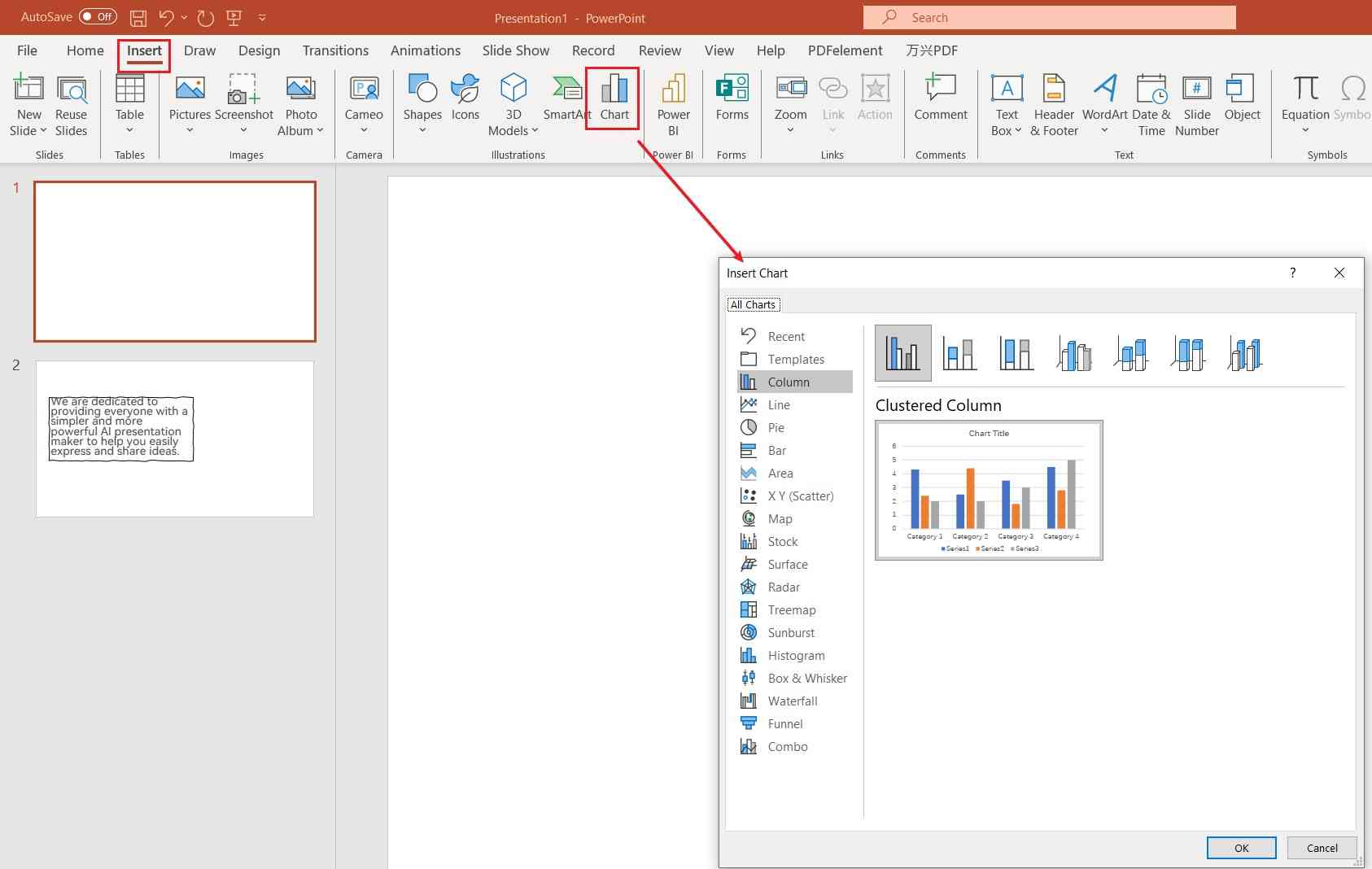Click the Object insert icon
Image resolution: width=1372 pixels, height=869 pixels.
pyautogui.click(x=1242, y=89)
